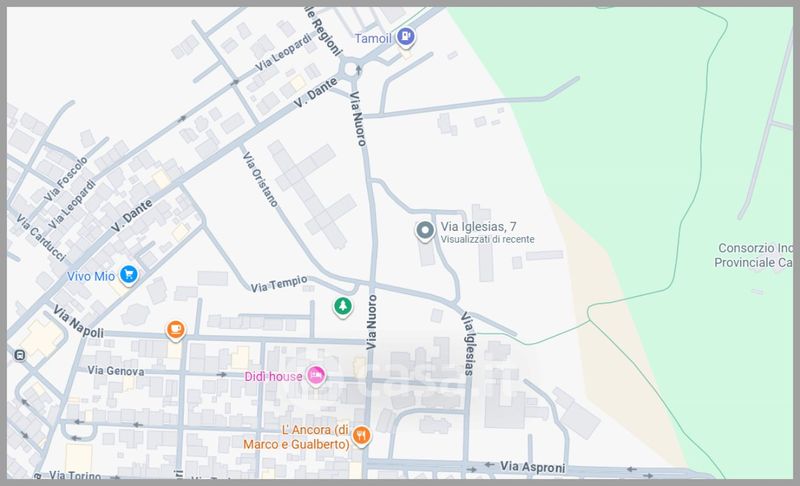800x486 pixels.
Task: Open the Tamoil place label
Action: point(374,39)
